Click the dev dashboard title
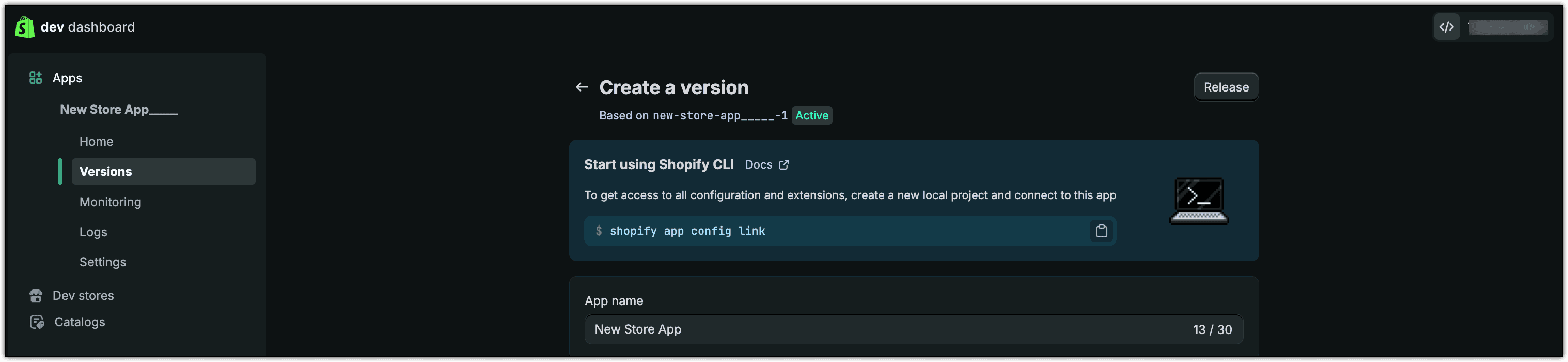Viewport: 1568px width, 362px height. [88, 27]
